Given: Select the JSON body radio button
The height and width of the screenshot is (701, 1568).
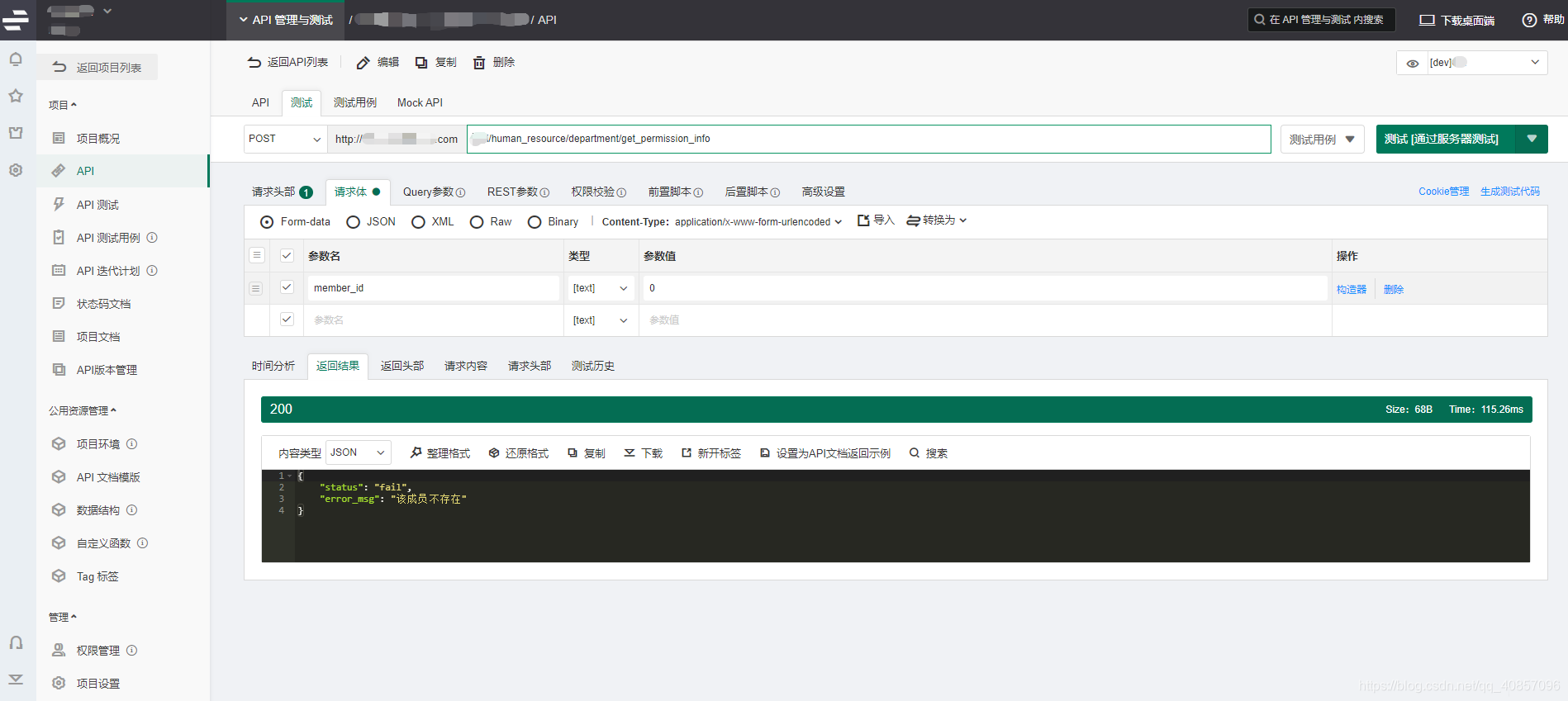Looking at the screenshot, I should [x=353, y=222].
